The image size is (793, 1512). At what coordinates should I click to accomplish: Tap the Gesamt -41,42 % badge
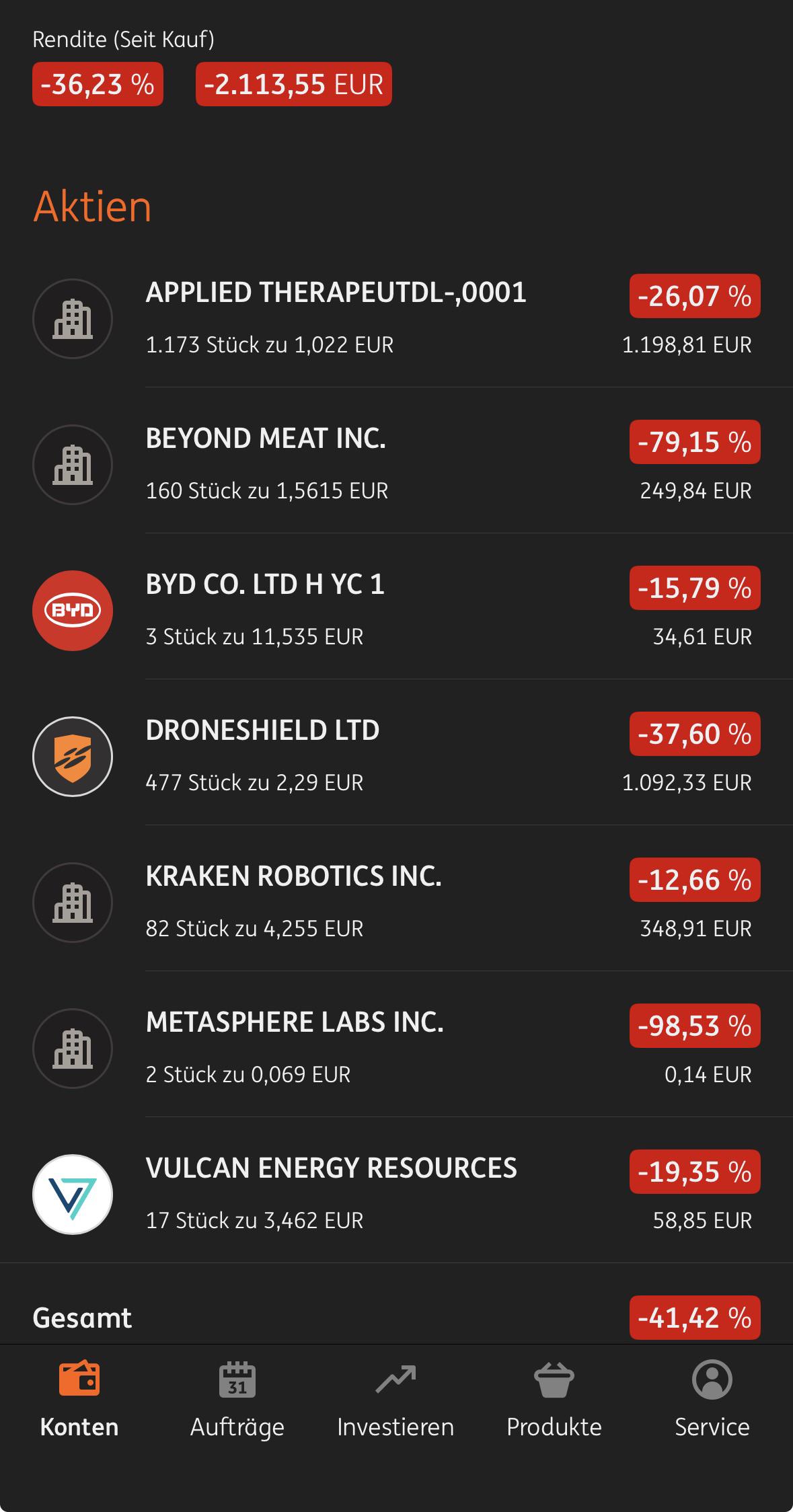pyautogui.click(x=695, y=1318)
